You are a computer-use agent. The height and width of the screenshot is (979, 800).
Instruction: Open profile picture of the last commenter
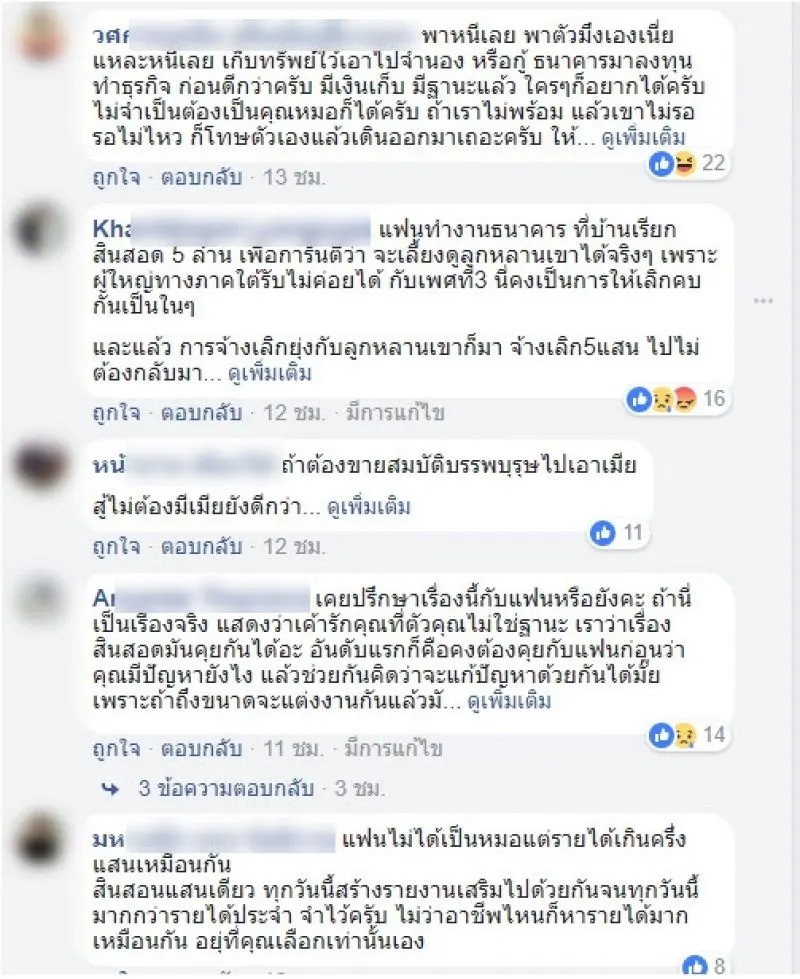tap(42, 841)
